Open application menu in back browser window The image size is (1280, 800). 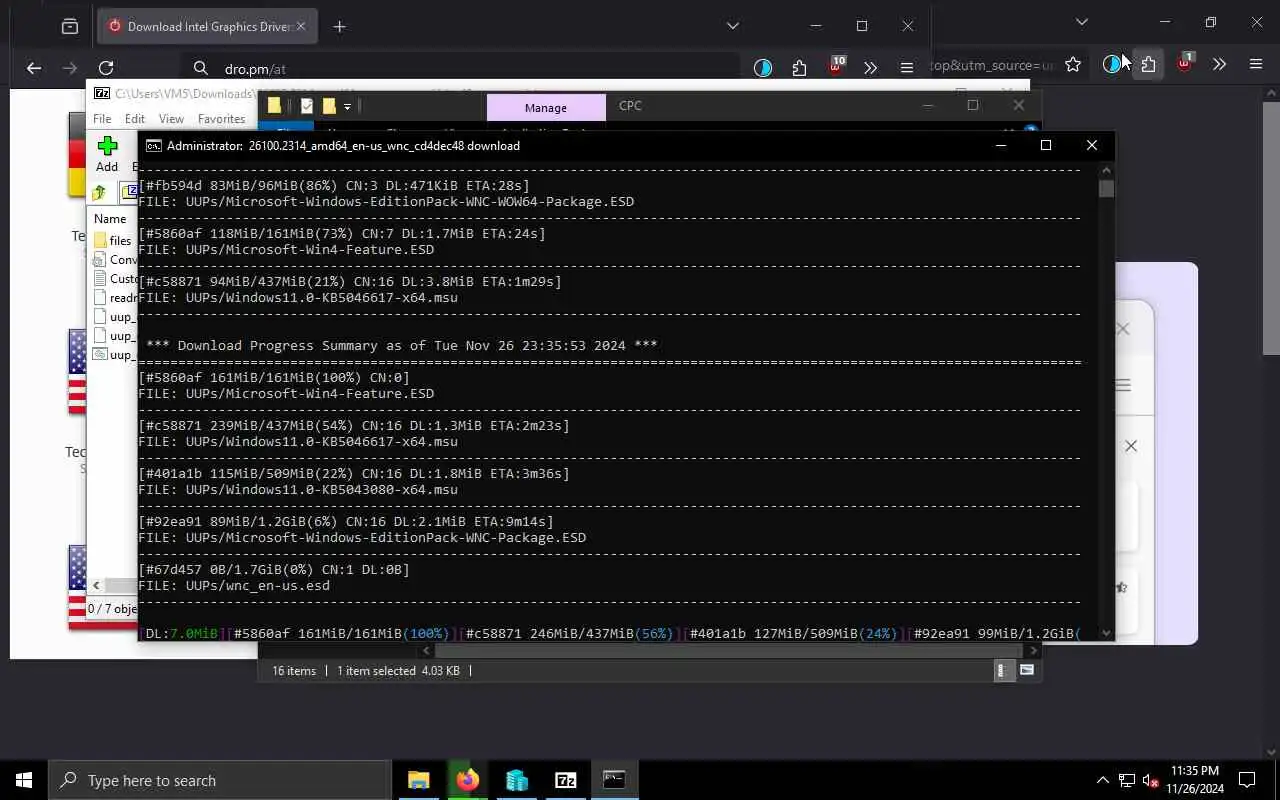tap(1256, 64)
